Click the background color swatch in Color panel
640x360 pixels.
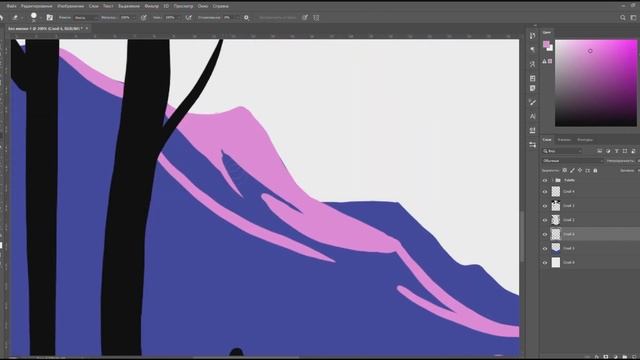[551, 49]
